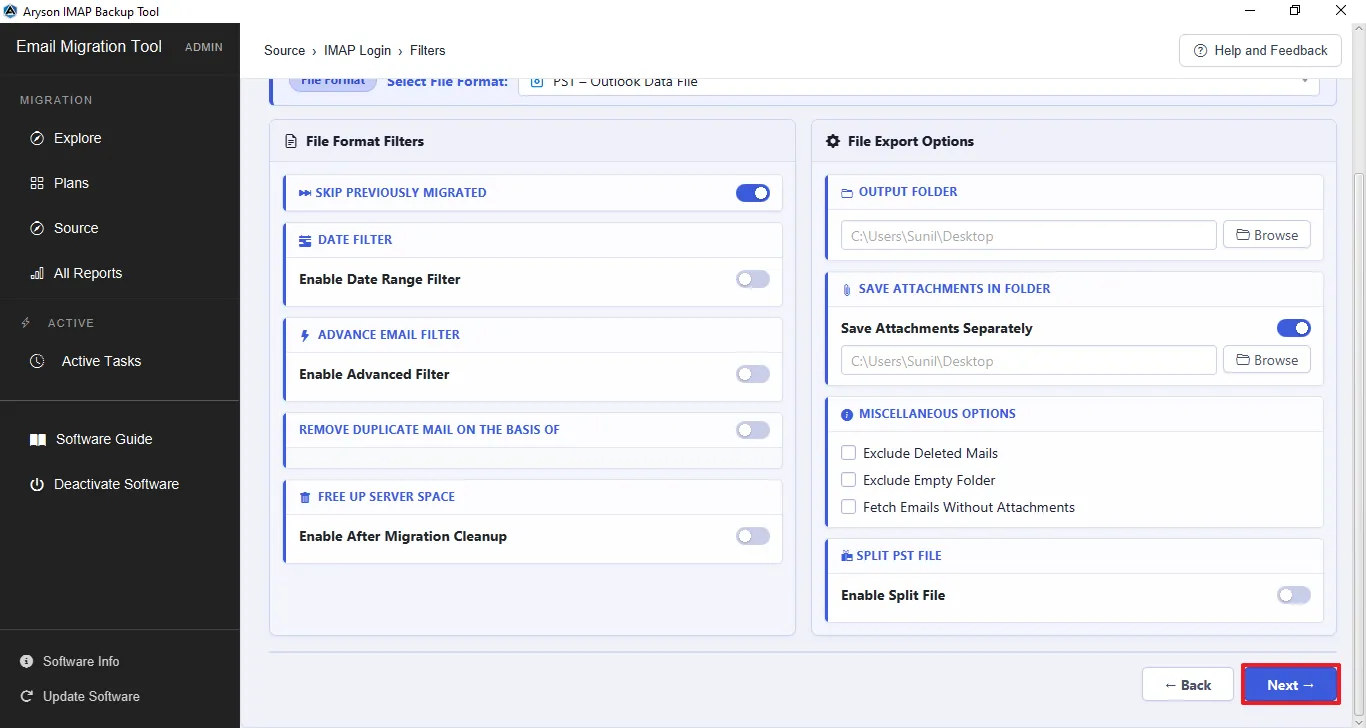The height and width of the screenshot is (728, 1366).
Task: Click the Advance Email Filter lightning icon
Action: (x=305, y=335)
